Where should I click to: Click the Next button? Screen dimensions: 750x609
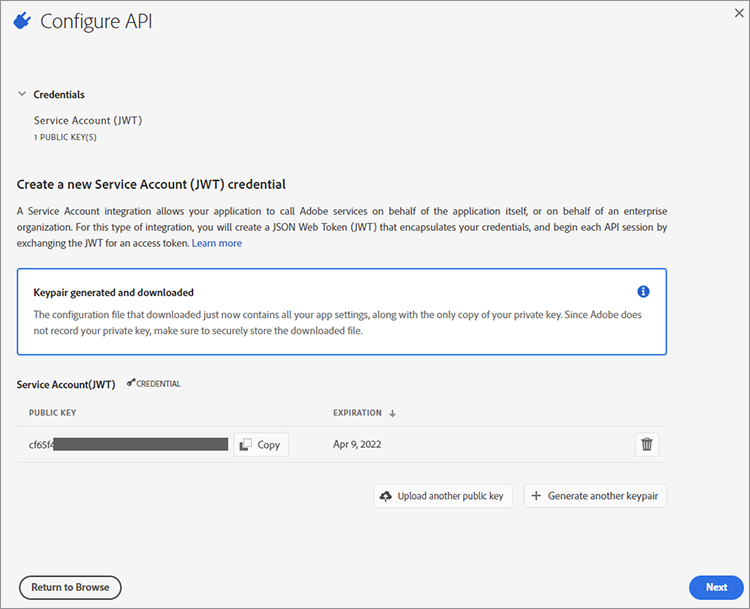(x=716, y=587)
